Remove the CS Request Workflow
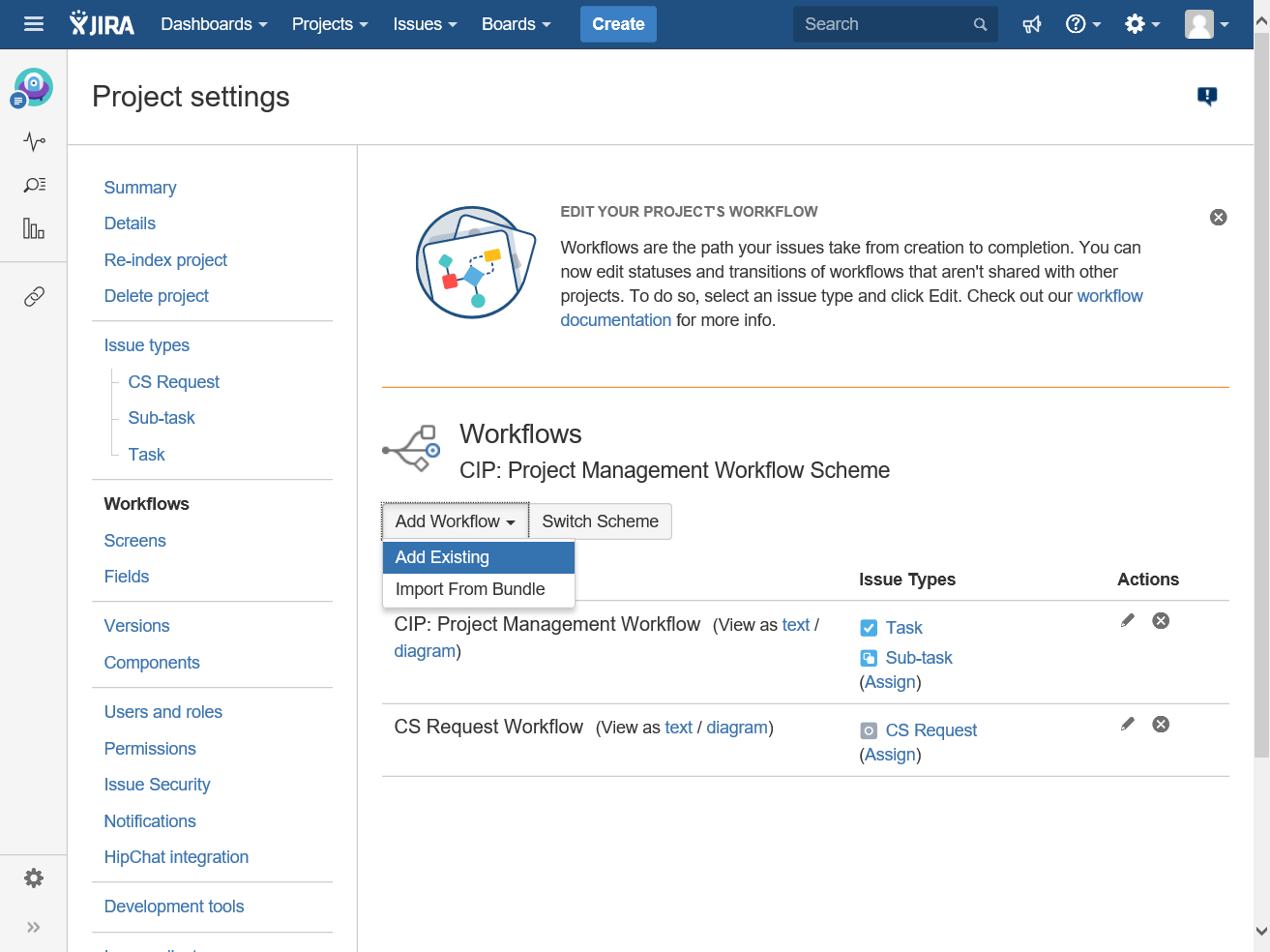This screenshot has width=1270, height=952. 1161,724
